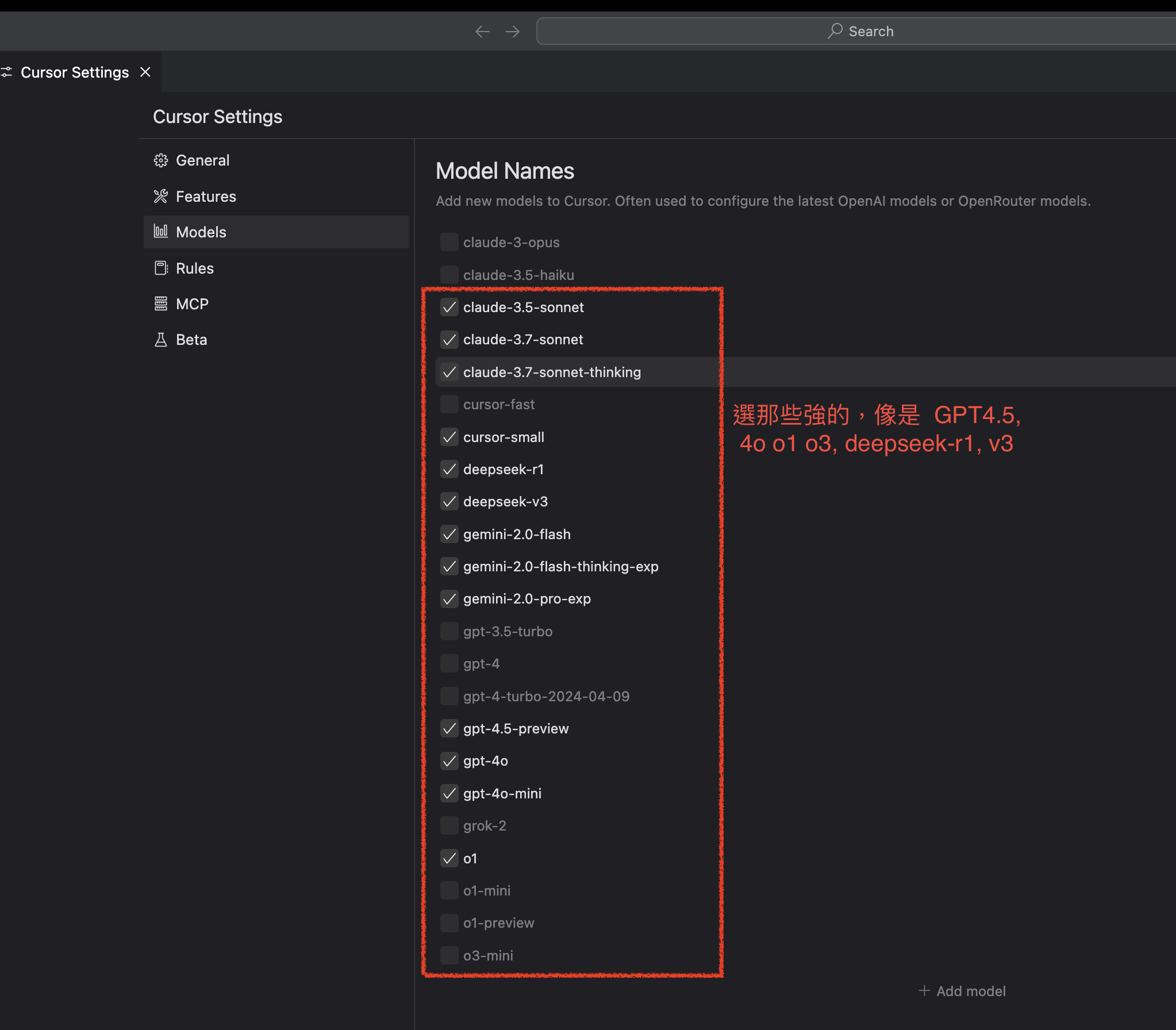Uncheck the gpt-4.5-preview checkbox
Viewport: 1176px width, 1030px height.
tap(449, 729)
